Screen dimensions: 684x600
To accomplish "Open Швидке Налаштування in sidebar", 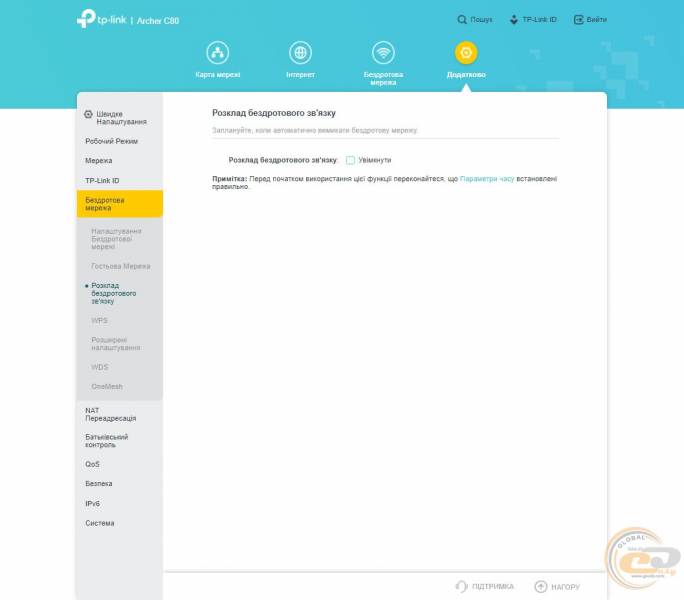I will point(120,118).
